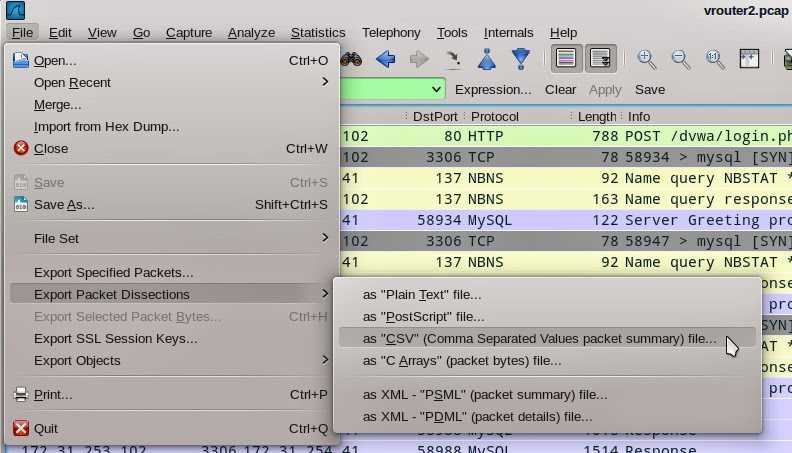Select the TCP 58947 > mysql SYN row
792x453 pixels.
coord(566,241)
